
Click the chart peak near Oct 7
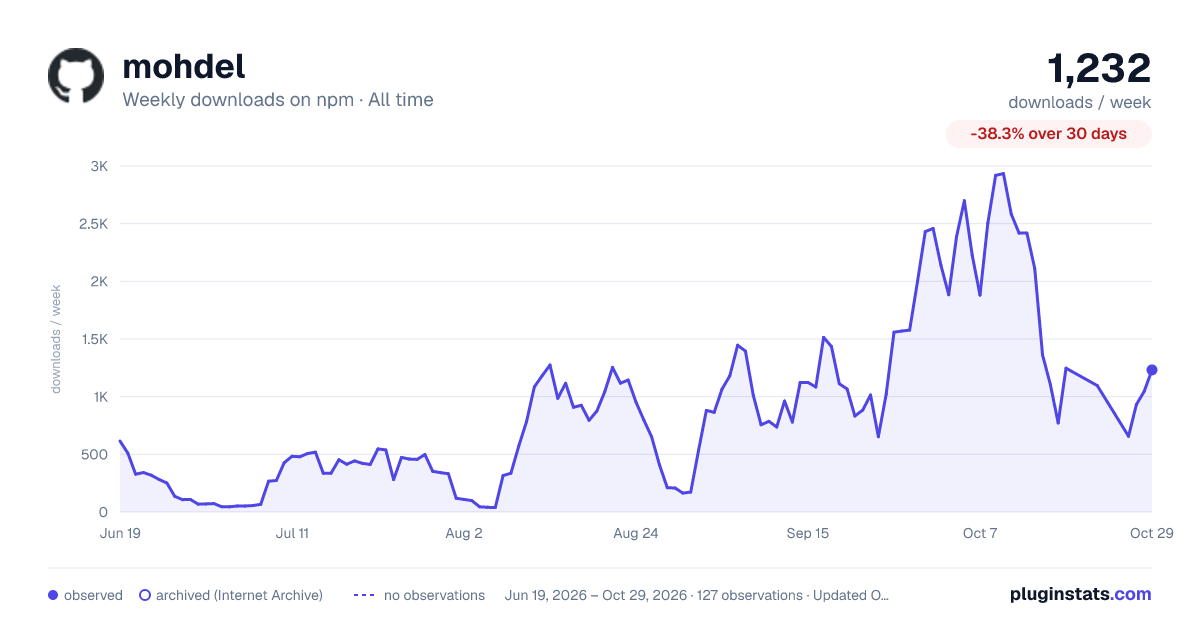coord(1003,174)
